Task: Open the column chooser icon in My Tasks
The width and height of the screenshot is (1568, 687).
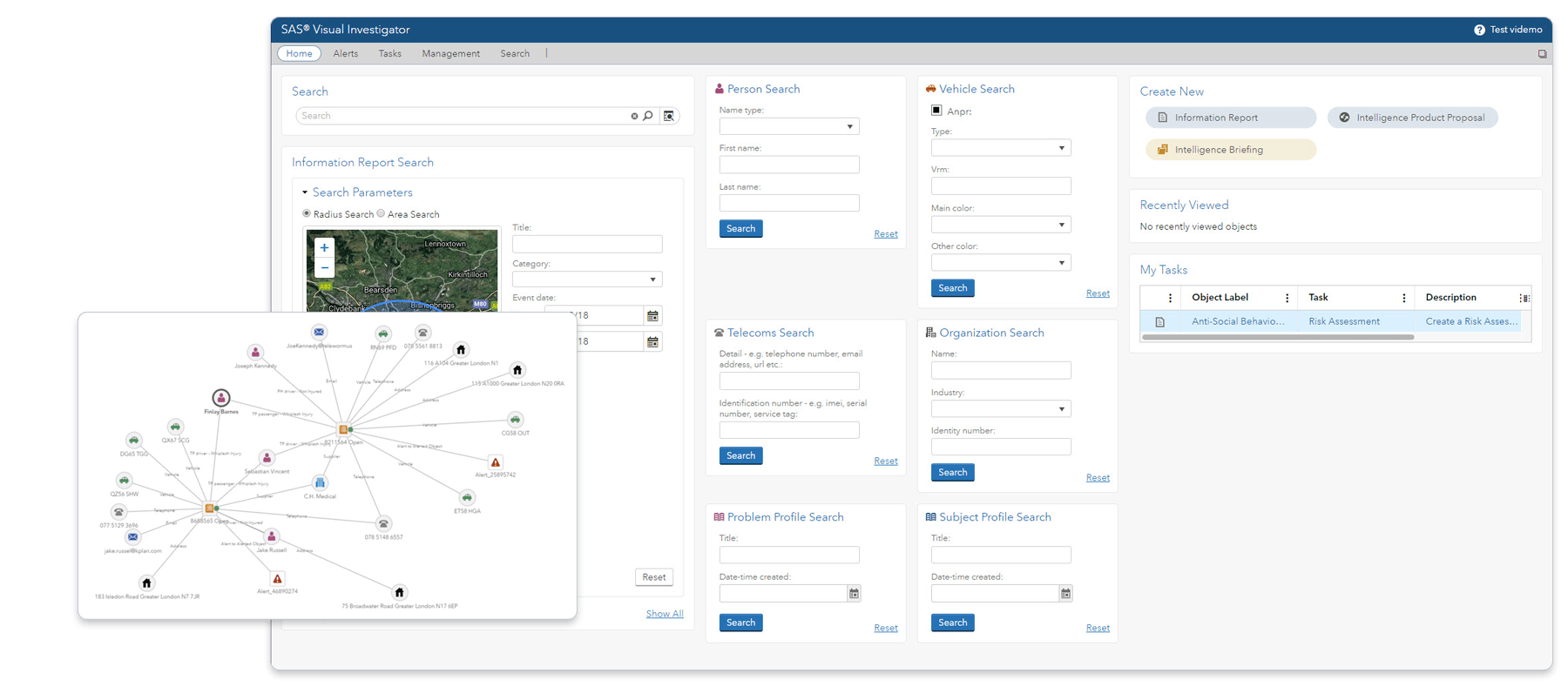Action: 1524,298
